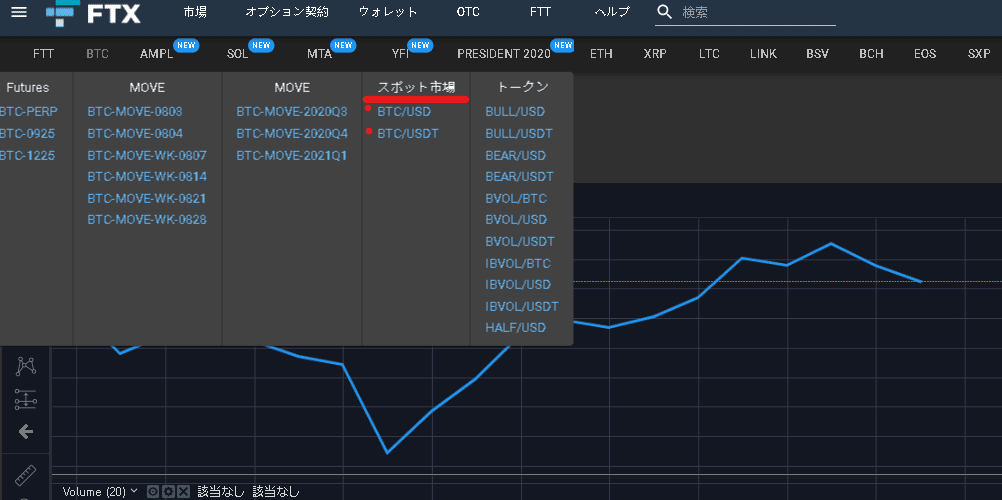Select SOL in the coin bar
The width and height of the screenshot is (1002, 500).
(x=237, y=54)
